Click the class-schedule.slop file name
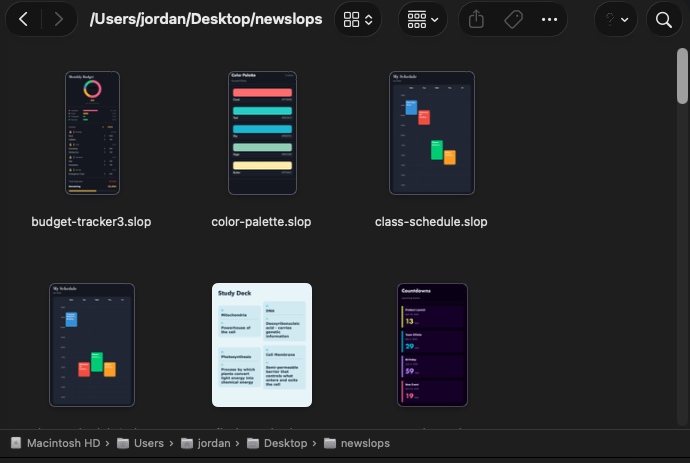 431,222
